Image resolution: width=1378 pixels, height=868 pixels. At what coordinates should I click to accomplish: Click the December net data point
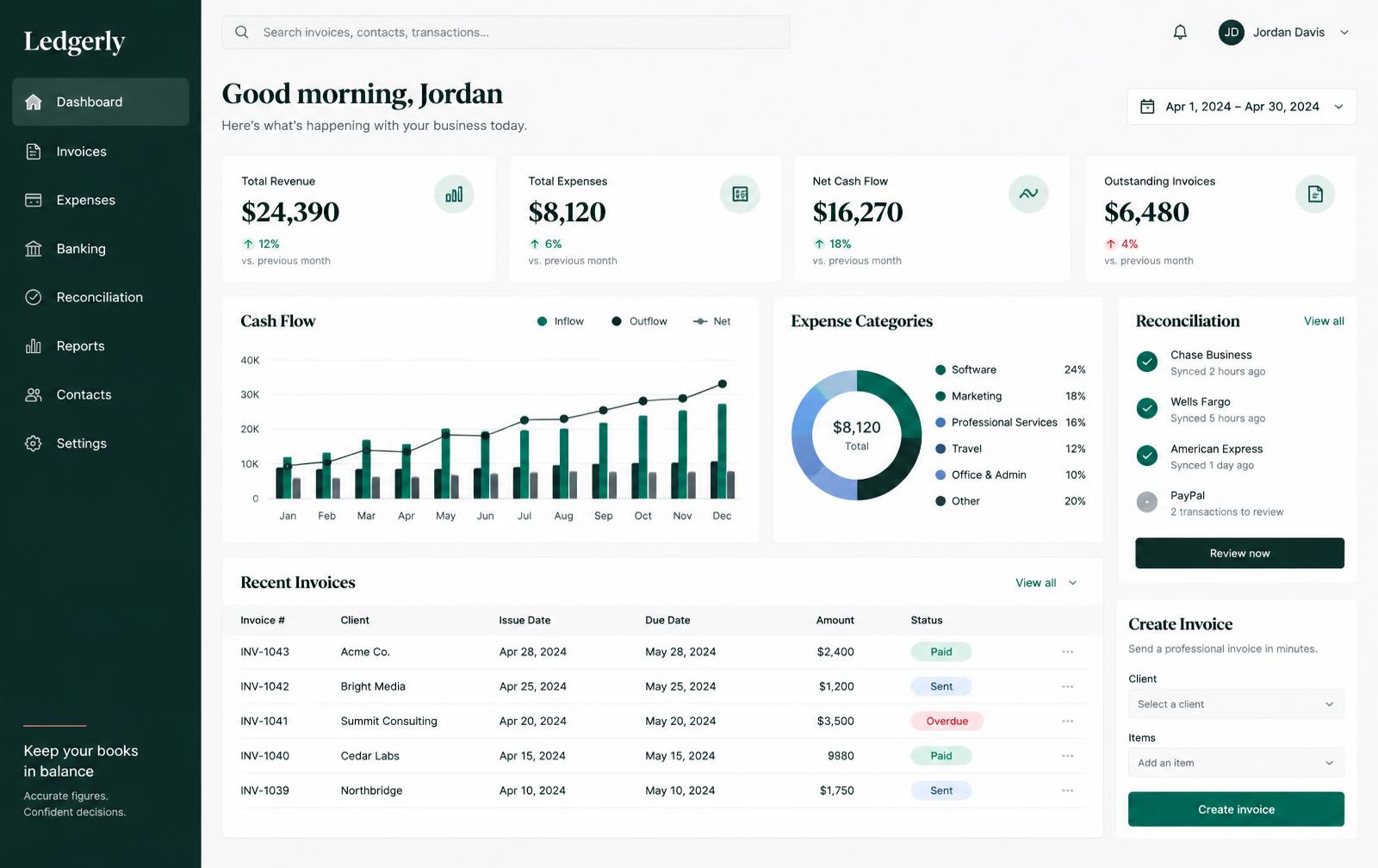(x=723, y=384)
